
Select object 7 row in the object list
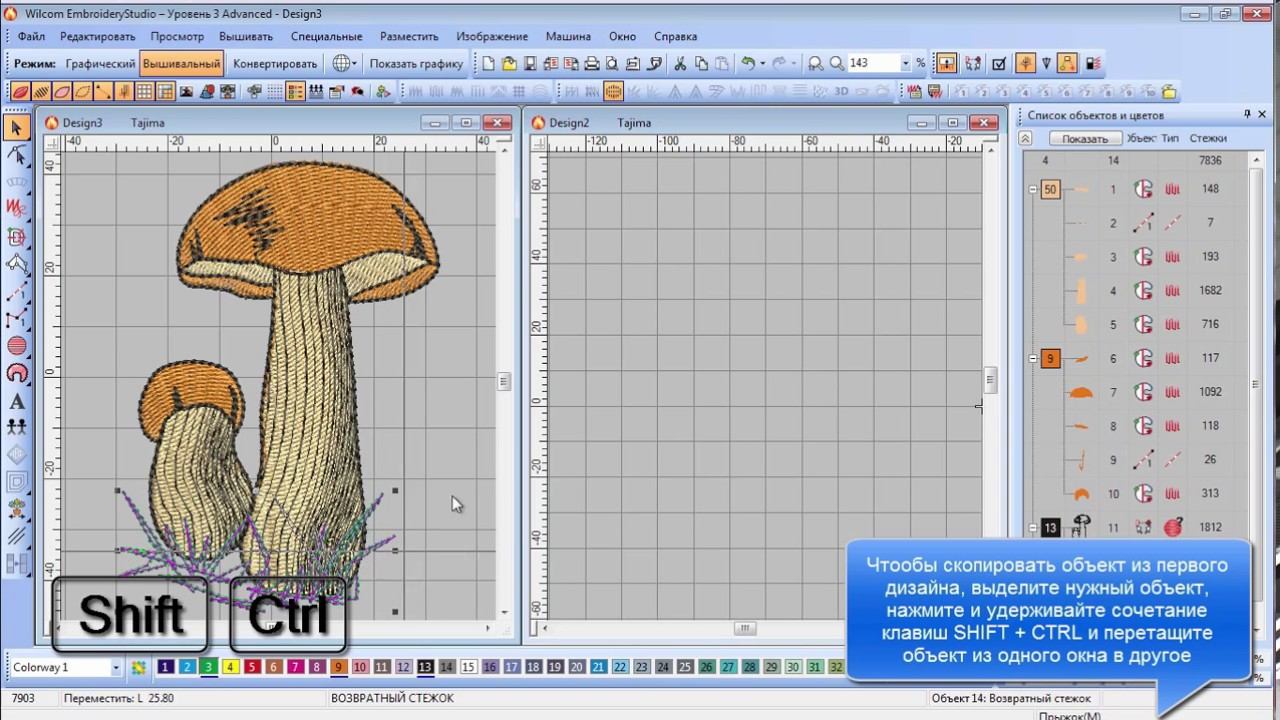(x=1112, y=392)
